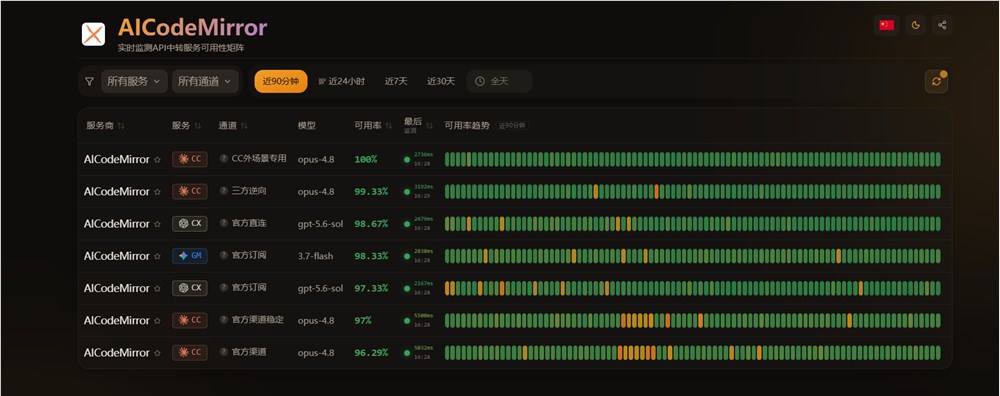Favorite the 官方直连 row with its star
The height and width of the screenshot is (396, 1000).
click(158, 224)
